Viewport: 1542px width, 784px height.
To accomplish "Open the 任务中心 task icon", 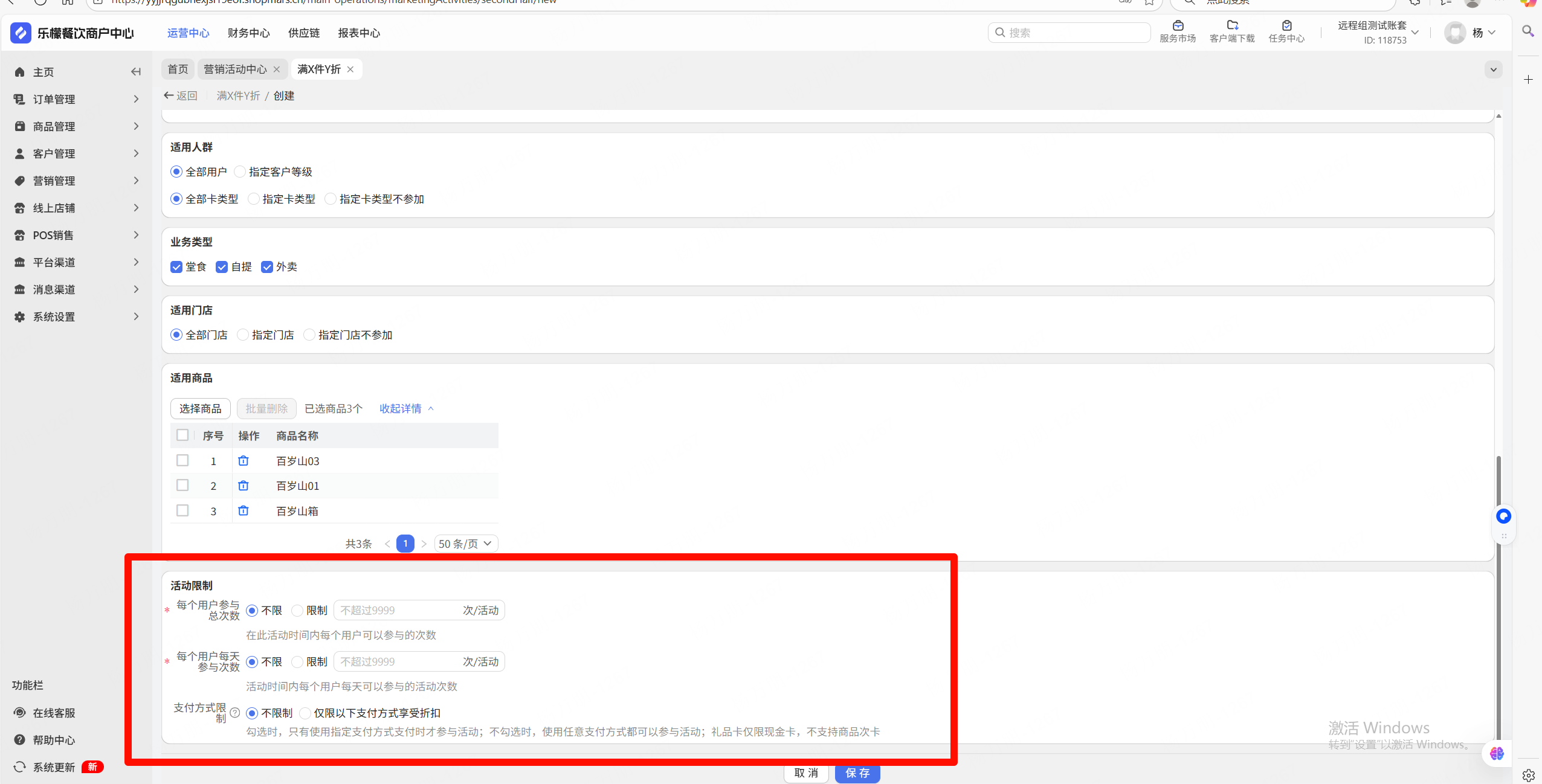I will [1286, 25].
